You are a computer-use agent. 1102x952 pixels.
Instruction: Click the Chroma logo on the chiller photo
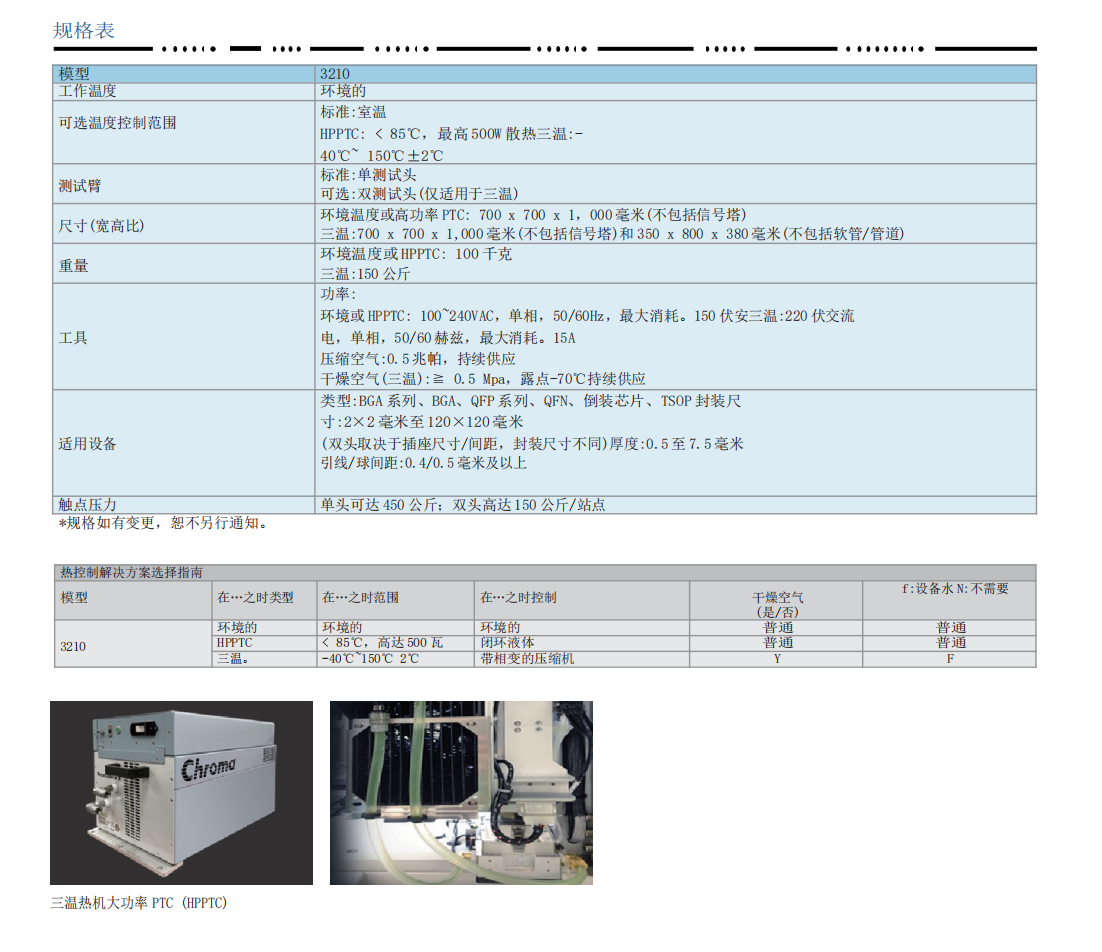click(209, 768)
